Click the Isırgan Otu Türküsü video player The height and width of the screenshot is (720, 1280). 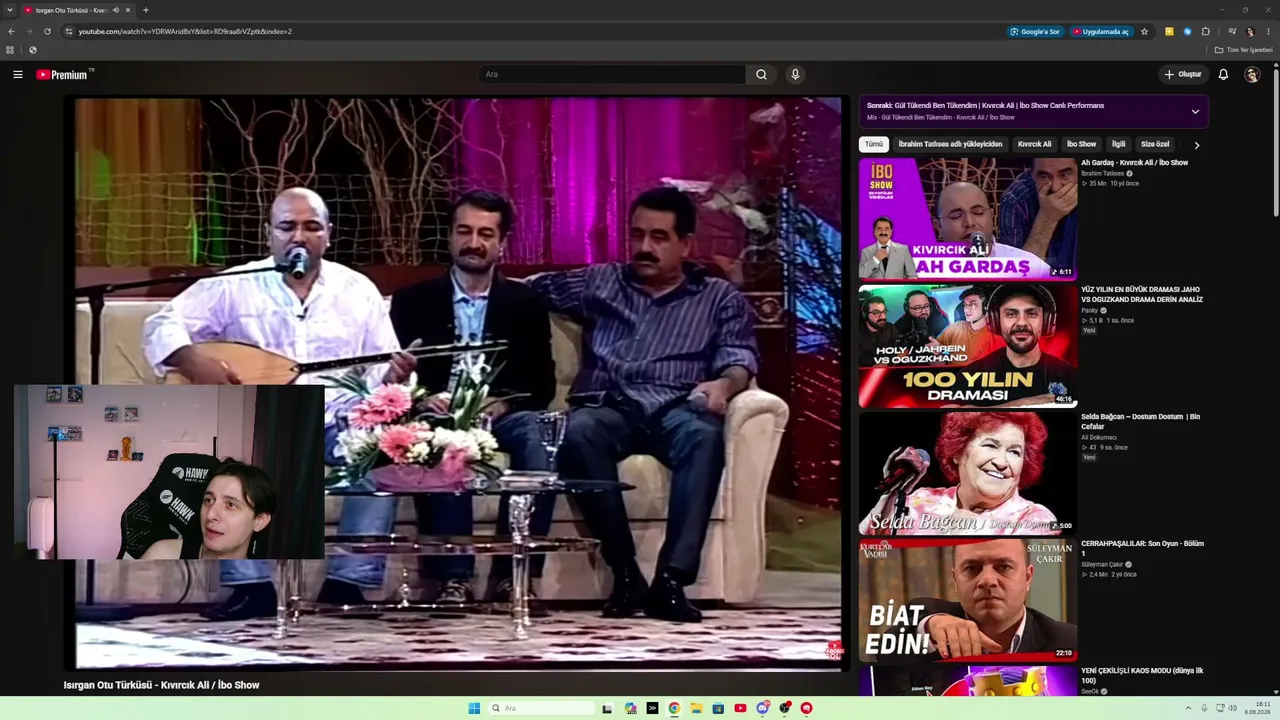458,382
